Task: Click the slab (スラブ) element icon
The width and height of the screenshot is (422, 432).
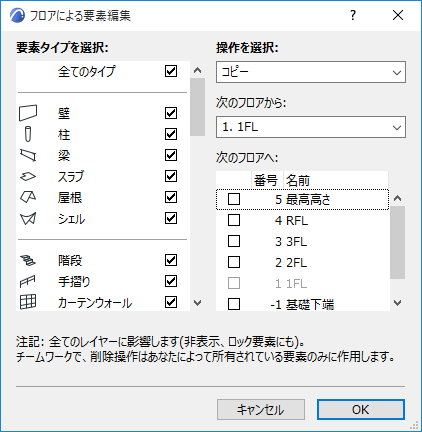Action: coord(28,176)
